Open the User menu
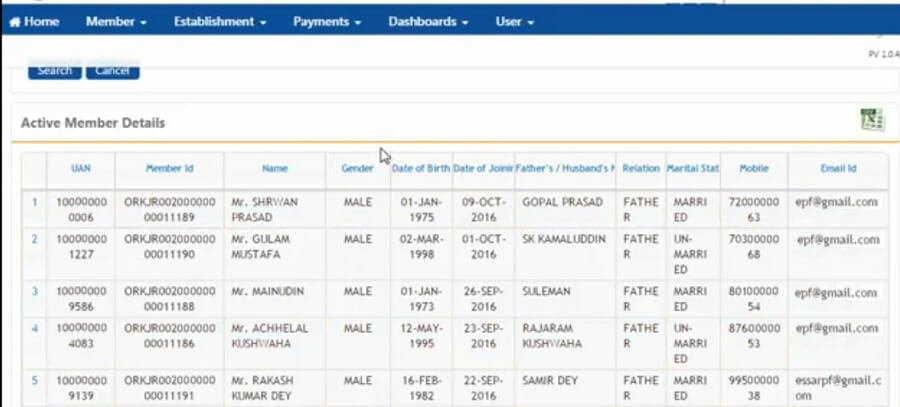The height and width of the screenshot is (407, 900). 515,21
